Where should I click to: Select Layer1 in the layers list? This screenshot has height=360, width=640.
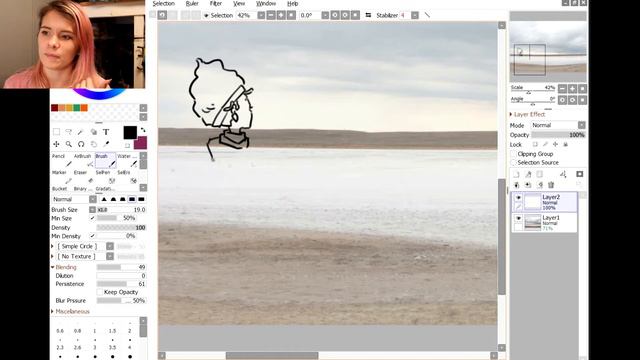click(x=544, y=223)
